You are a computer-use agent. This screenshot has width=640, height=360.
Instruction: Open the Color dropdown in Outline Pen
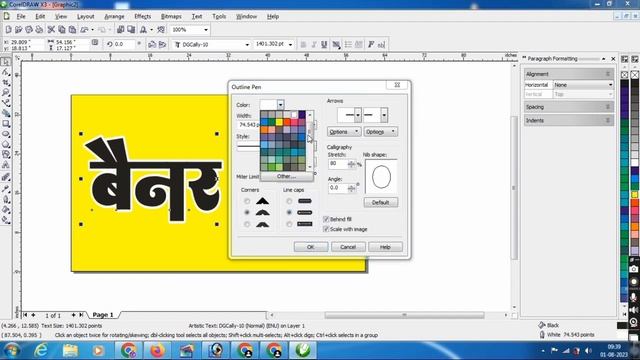[x=280, y=105]
